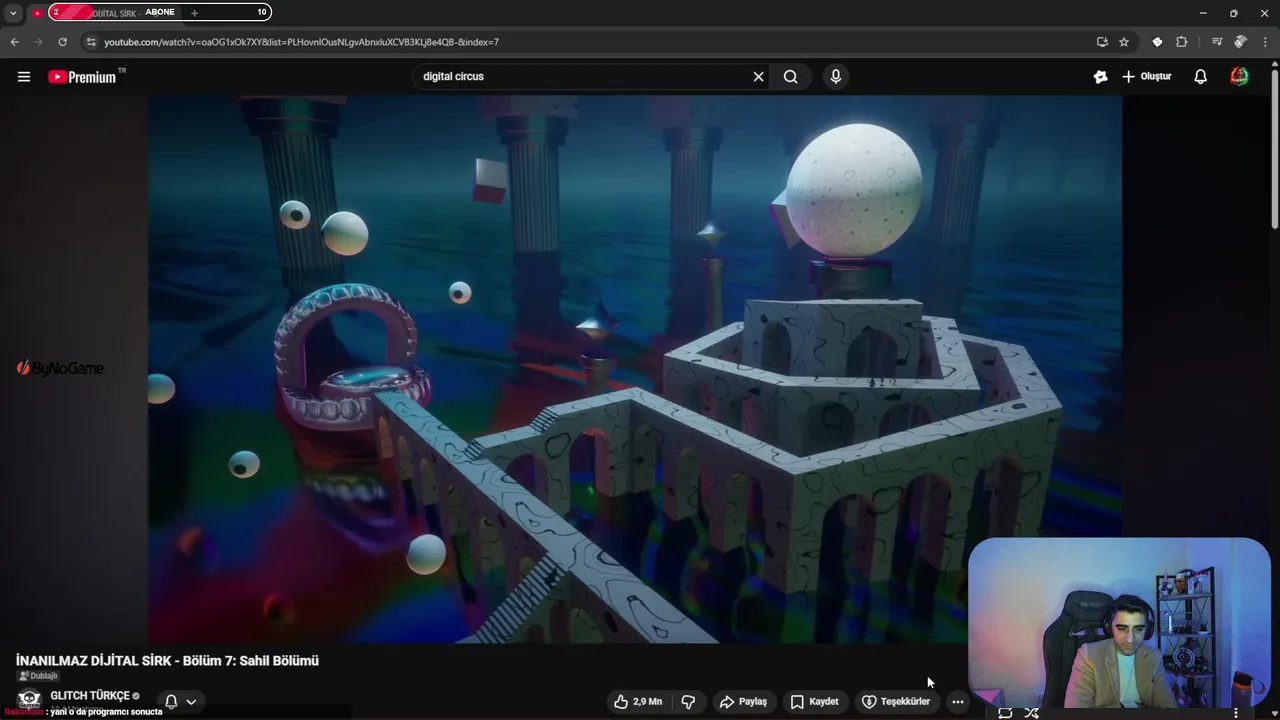Click the Dublajlı dubbed badge
The height and width of the screenshot is (720, 1280).
tap(38, 676)
